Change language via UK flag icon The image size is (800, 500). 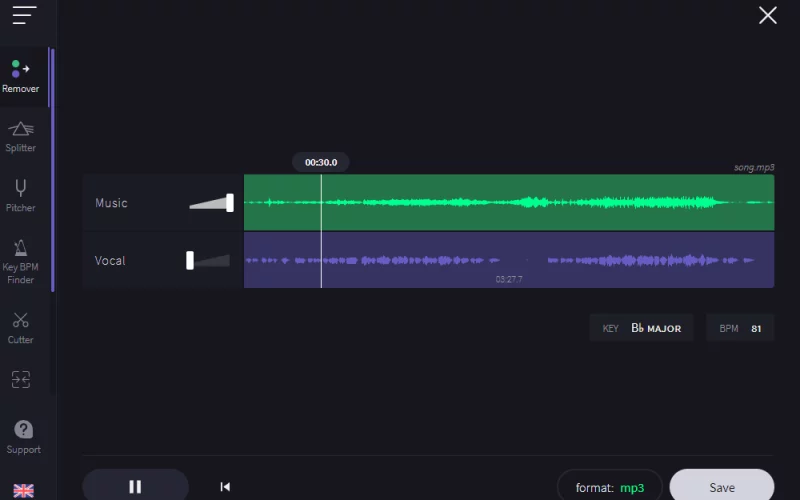(23, 491)
